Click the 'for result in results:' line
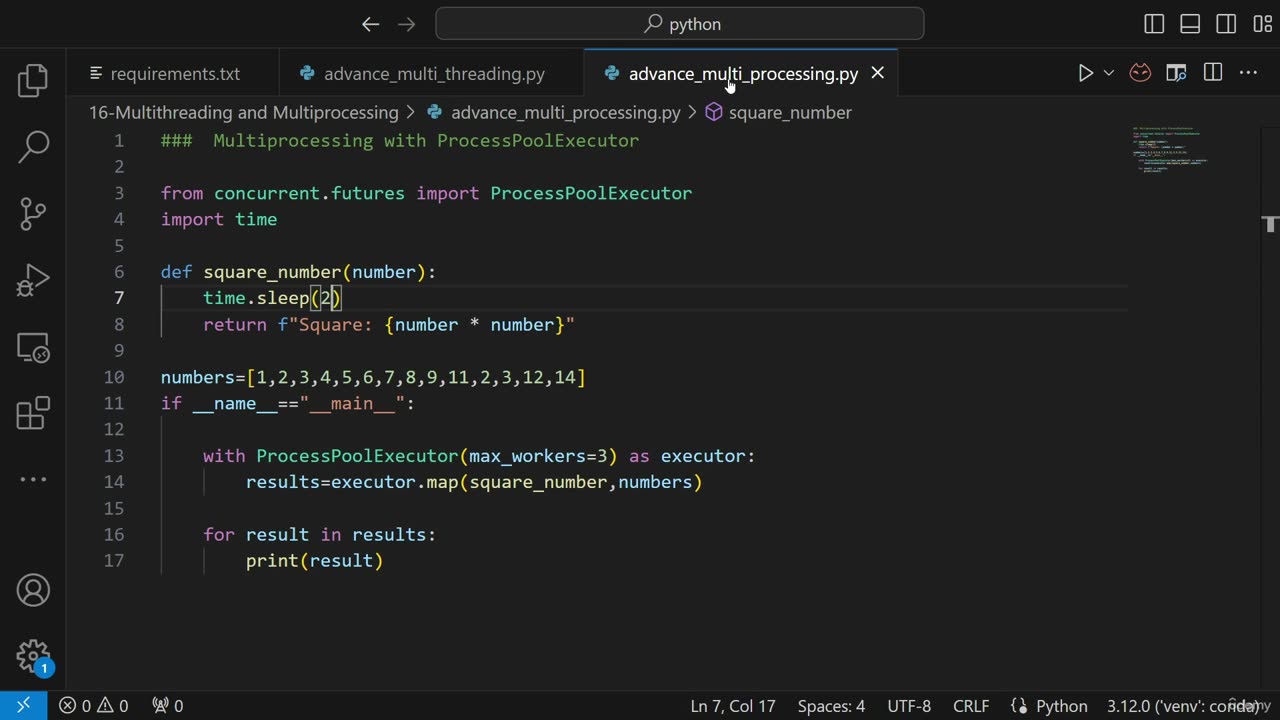Image resolution: width=1280 pixels, height=720 pixels. (320, 535)
